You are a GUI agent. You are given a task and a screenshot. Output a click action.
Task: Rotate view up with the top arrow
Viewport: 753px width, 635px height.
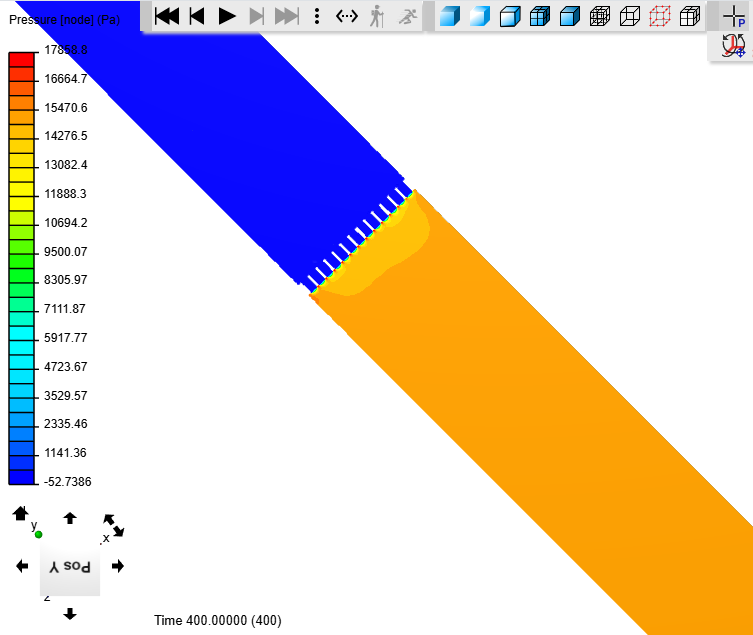click(x=70, y=518)
